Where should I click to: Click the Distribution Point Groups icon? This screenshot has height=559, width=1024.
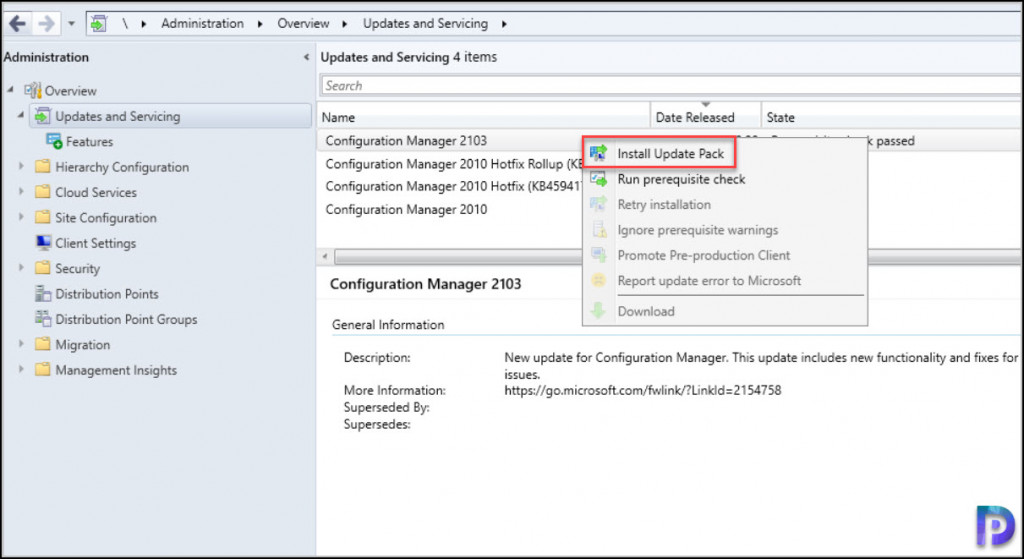pos(43,319)
